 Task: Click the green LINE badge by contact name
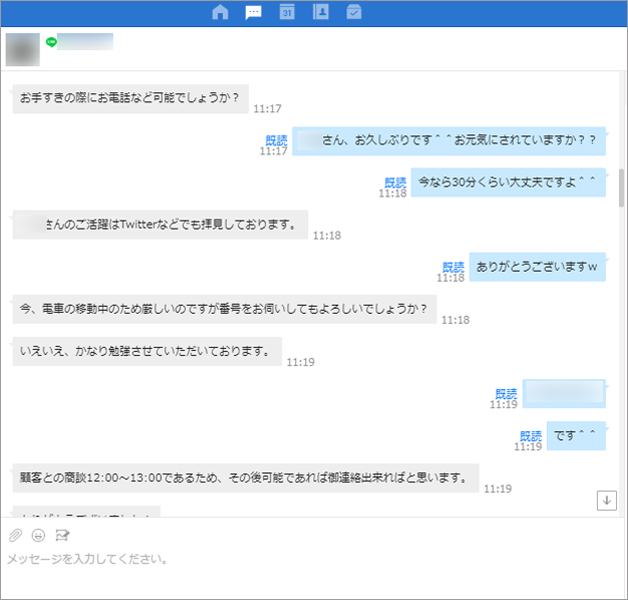click(51, 42)
